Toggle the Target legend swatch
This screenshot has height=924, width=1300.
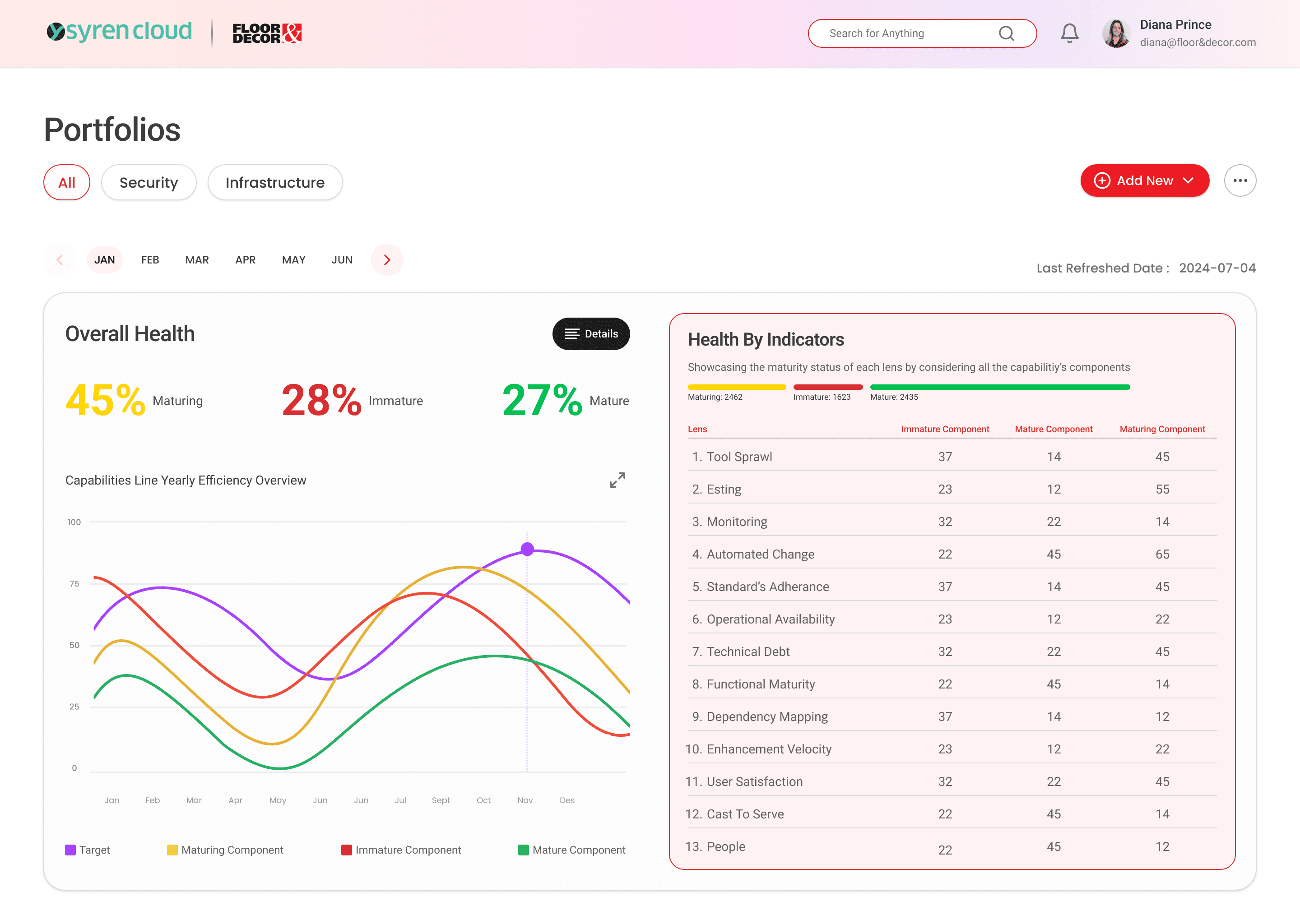(70, 850)
